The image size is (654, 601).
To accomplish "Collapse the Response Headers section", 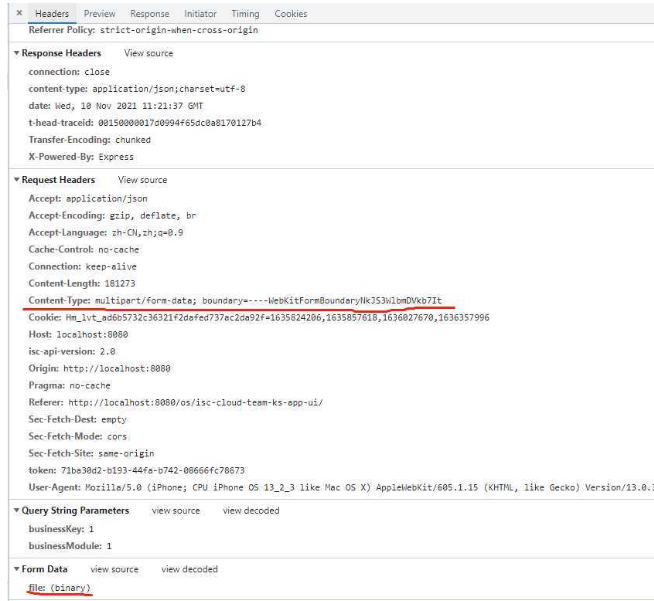I will coord(17,53).
